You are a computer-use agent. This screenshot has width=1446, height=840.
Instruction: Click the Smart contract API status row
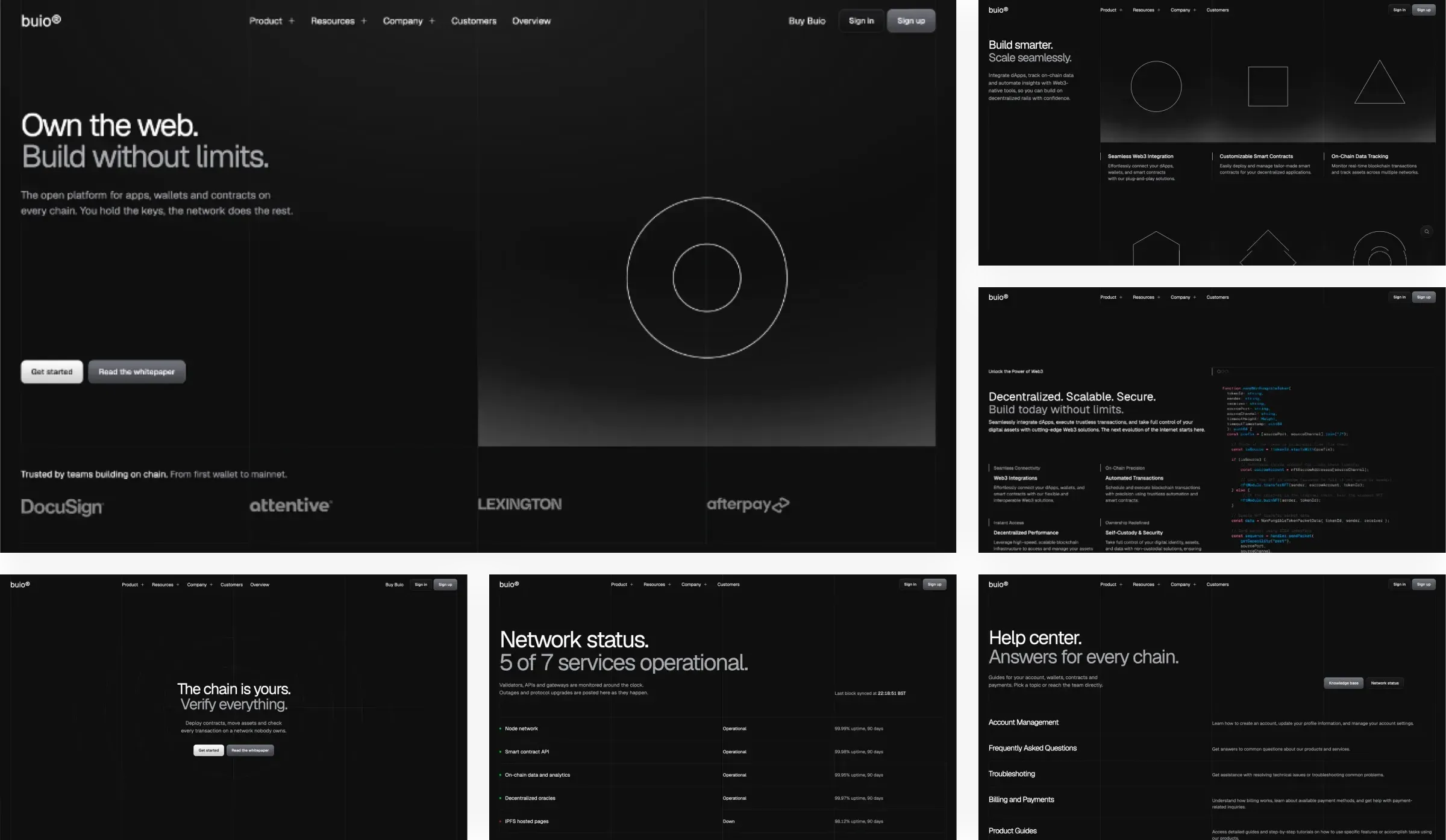click(x=722, y=751)
